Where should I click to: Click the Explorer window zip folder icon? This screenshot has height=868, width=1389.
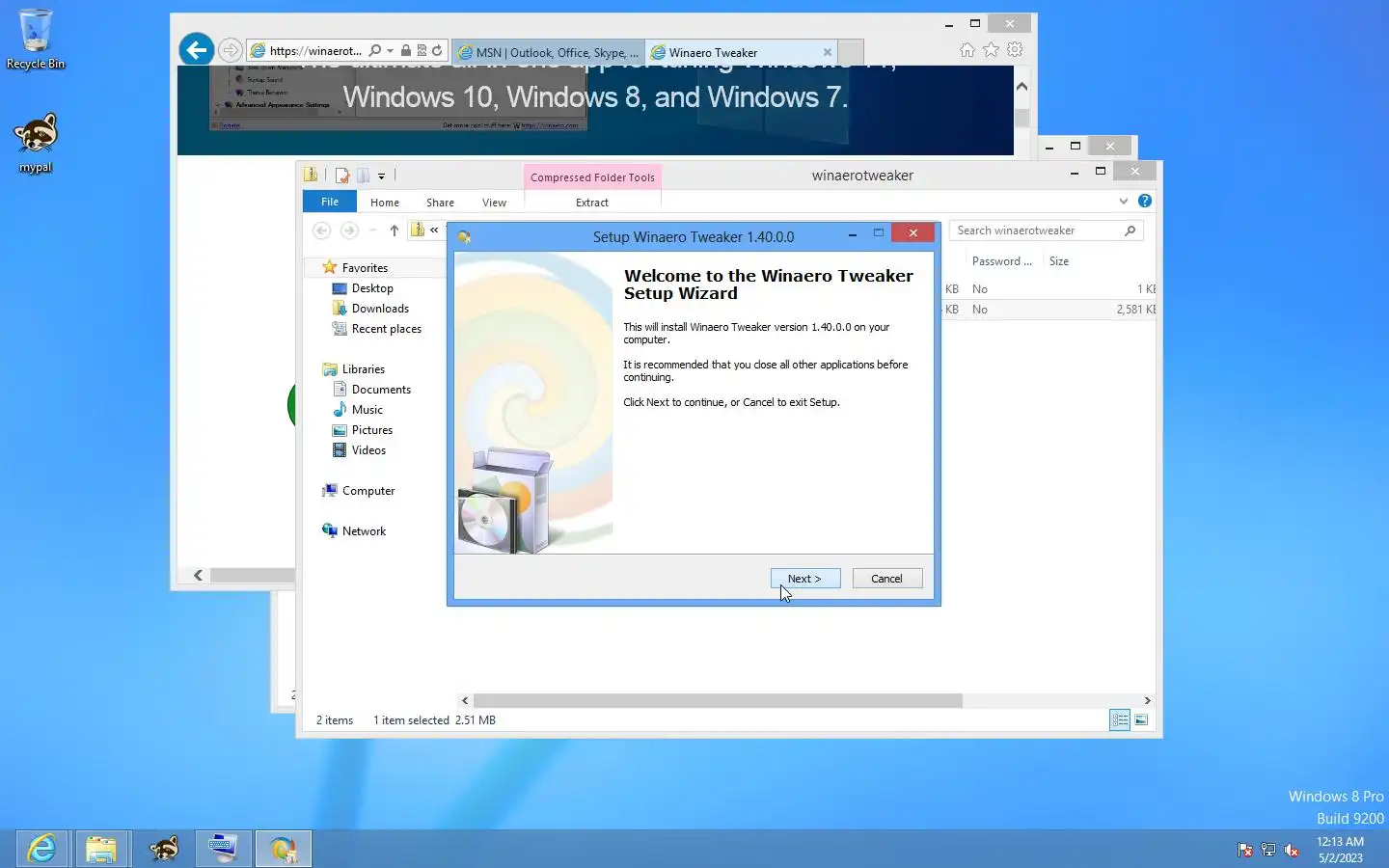click(311, 176)
